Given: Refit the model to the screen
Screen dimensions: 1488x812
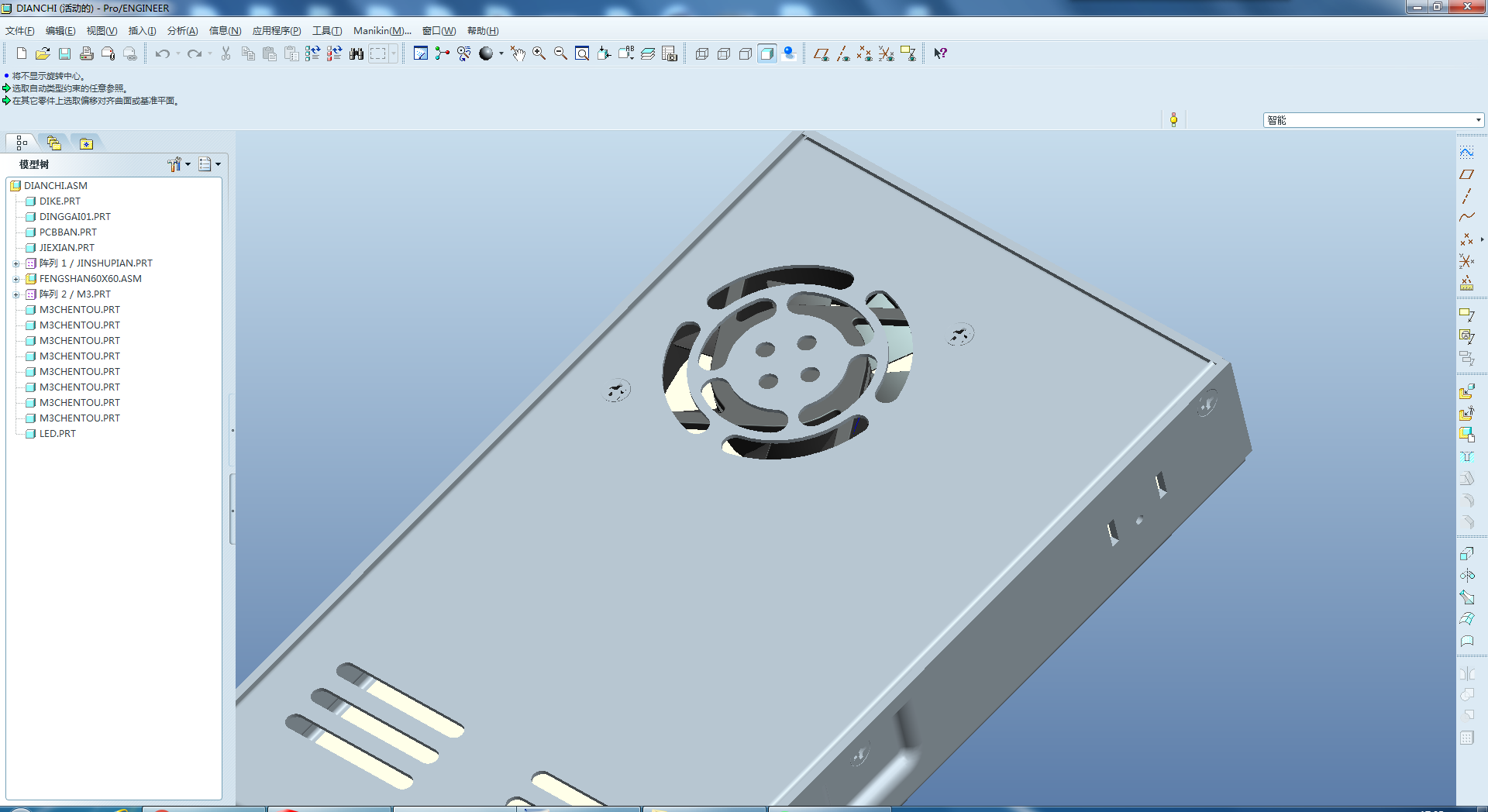Looking at the screenshot, I should tap(583, 53).
